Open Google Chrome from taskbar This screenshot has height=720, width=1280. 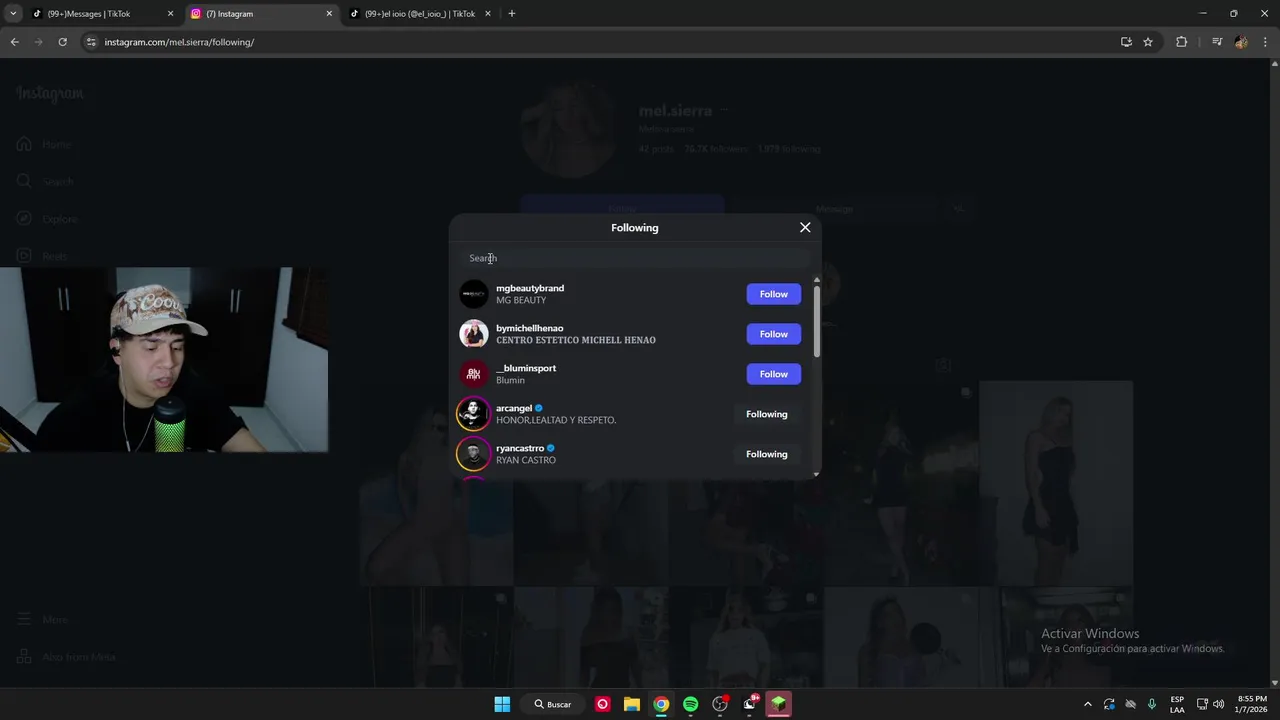tap(661, 704)
